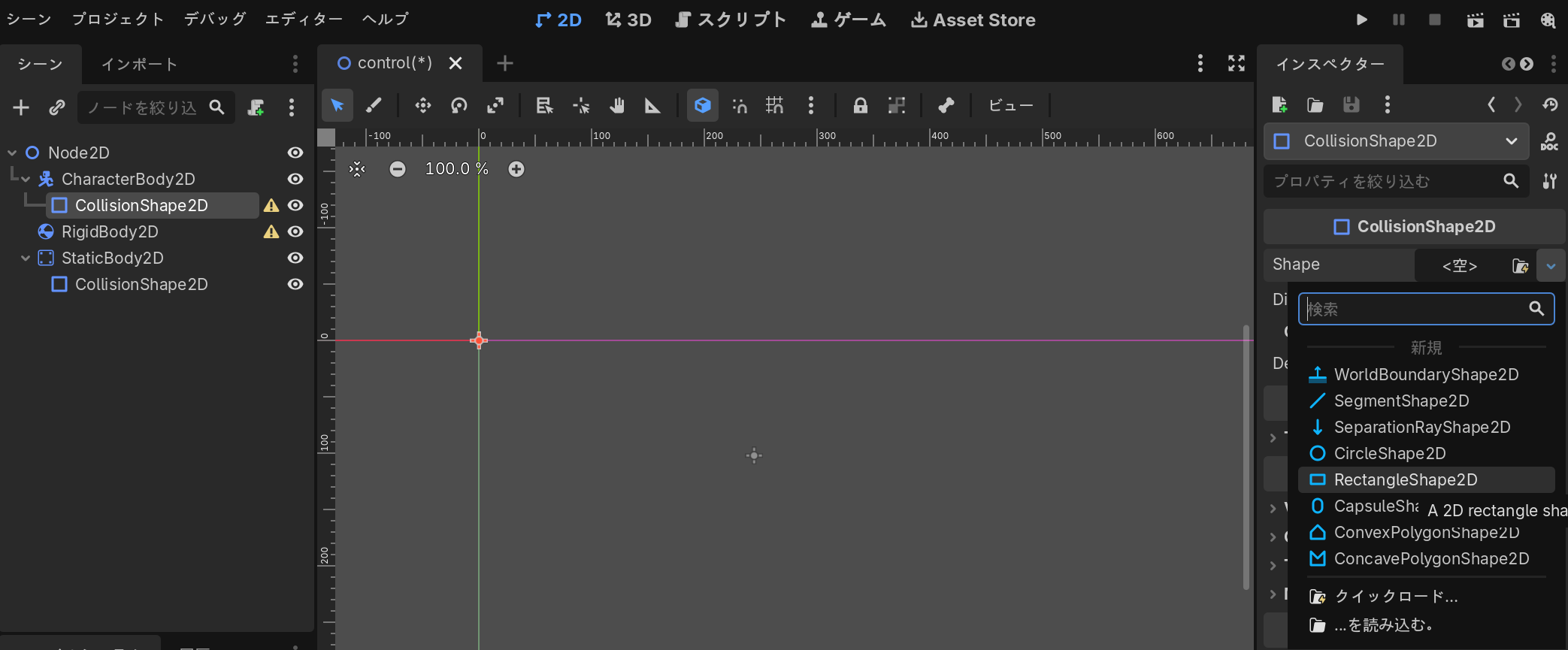Click the viewport vertical scrollbar
Screen dimensions: 1568x650
1246,457
